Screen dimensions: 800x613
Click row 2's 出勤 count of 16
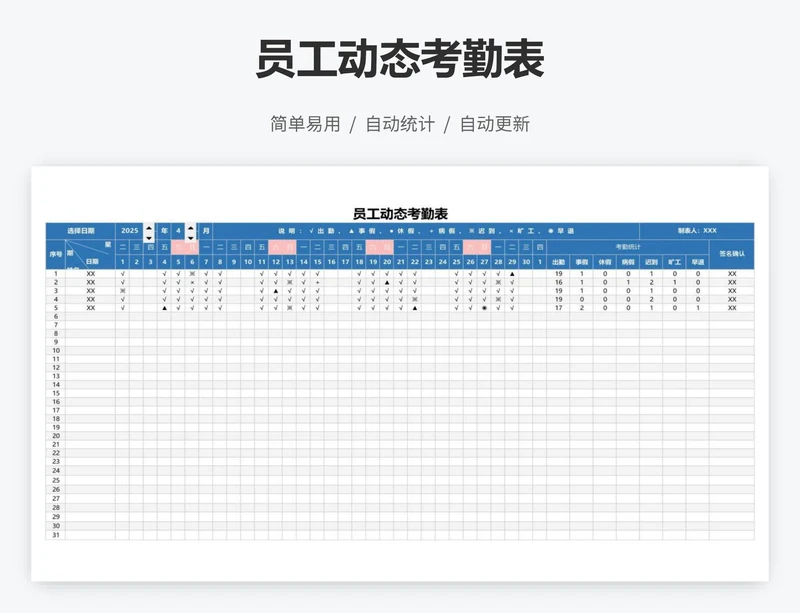[559, 282]
